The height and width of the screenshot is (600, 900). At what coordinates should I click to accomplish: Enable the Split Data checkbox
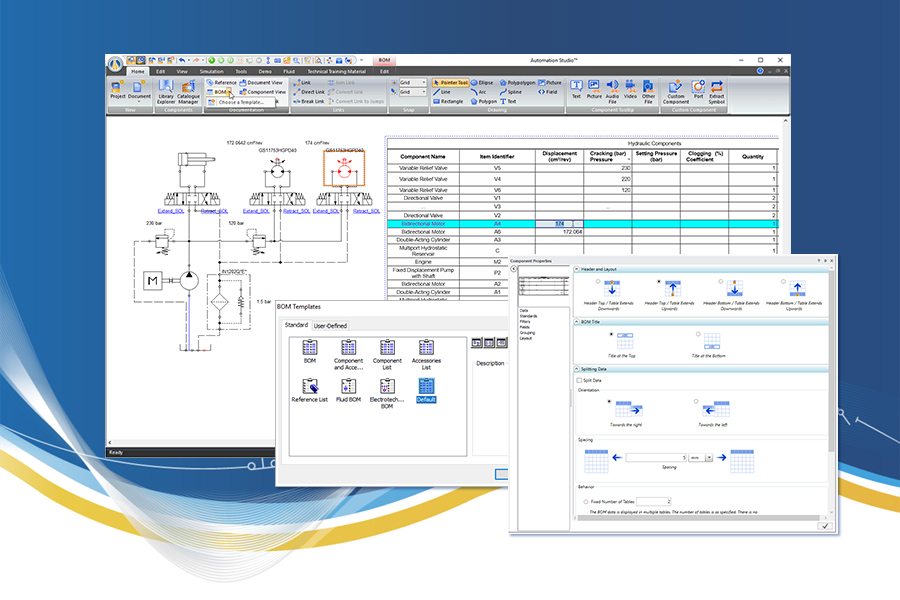tap(579, 380)
